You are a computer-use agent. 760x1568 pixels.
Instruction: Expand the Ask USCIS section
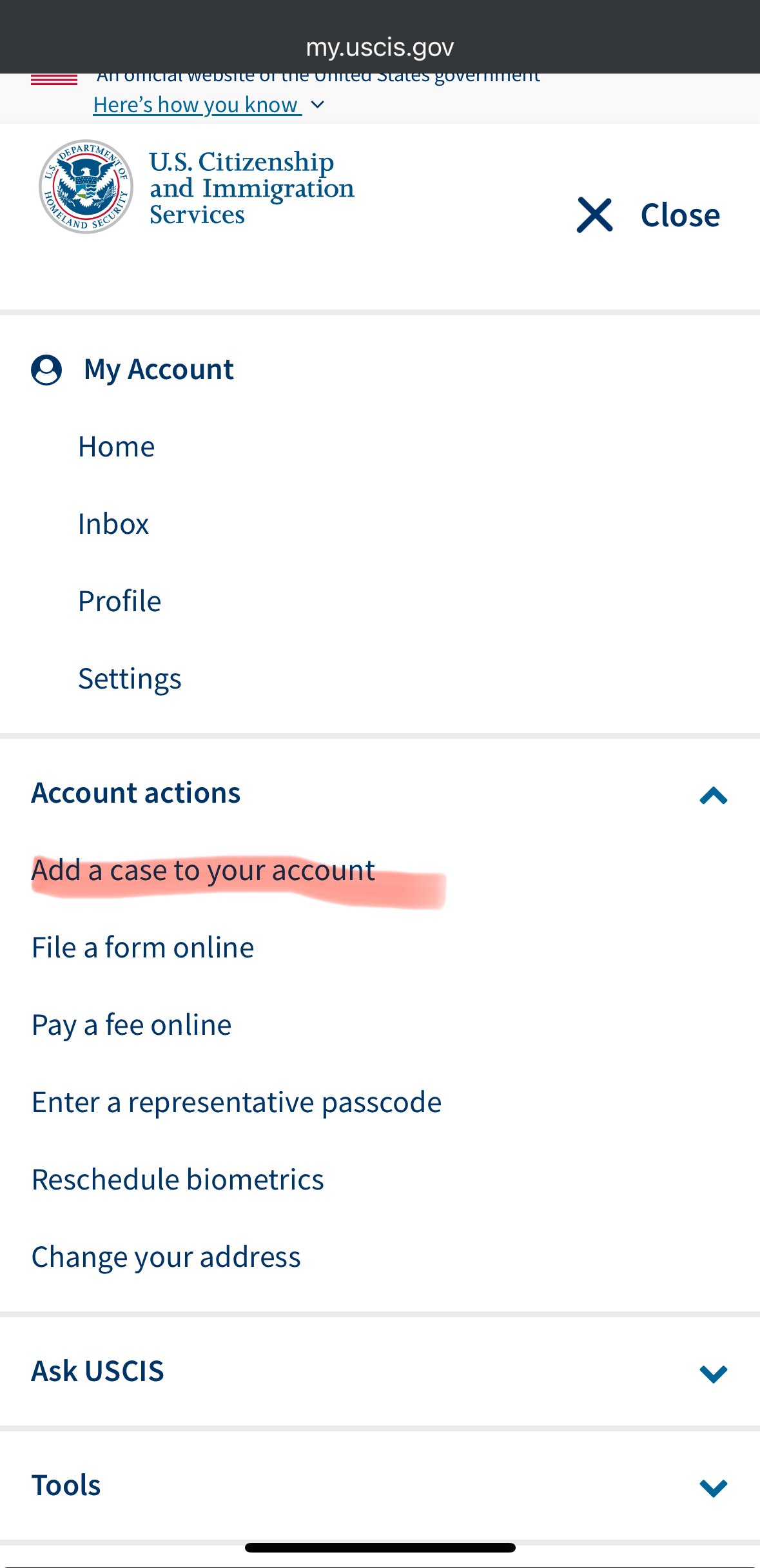tap(713, 1373)
